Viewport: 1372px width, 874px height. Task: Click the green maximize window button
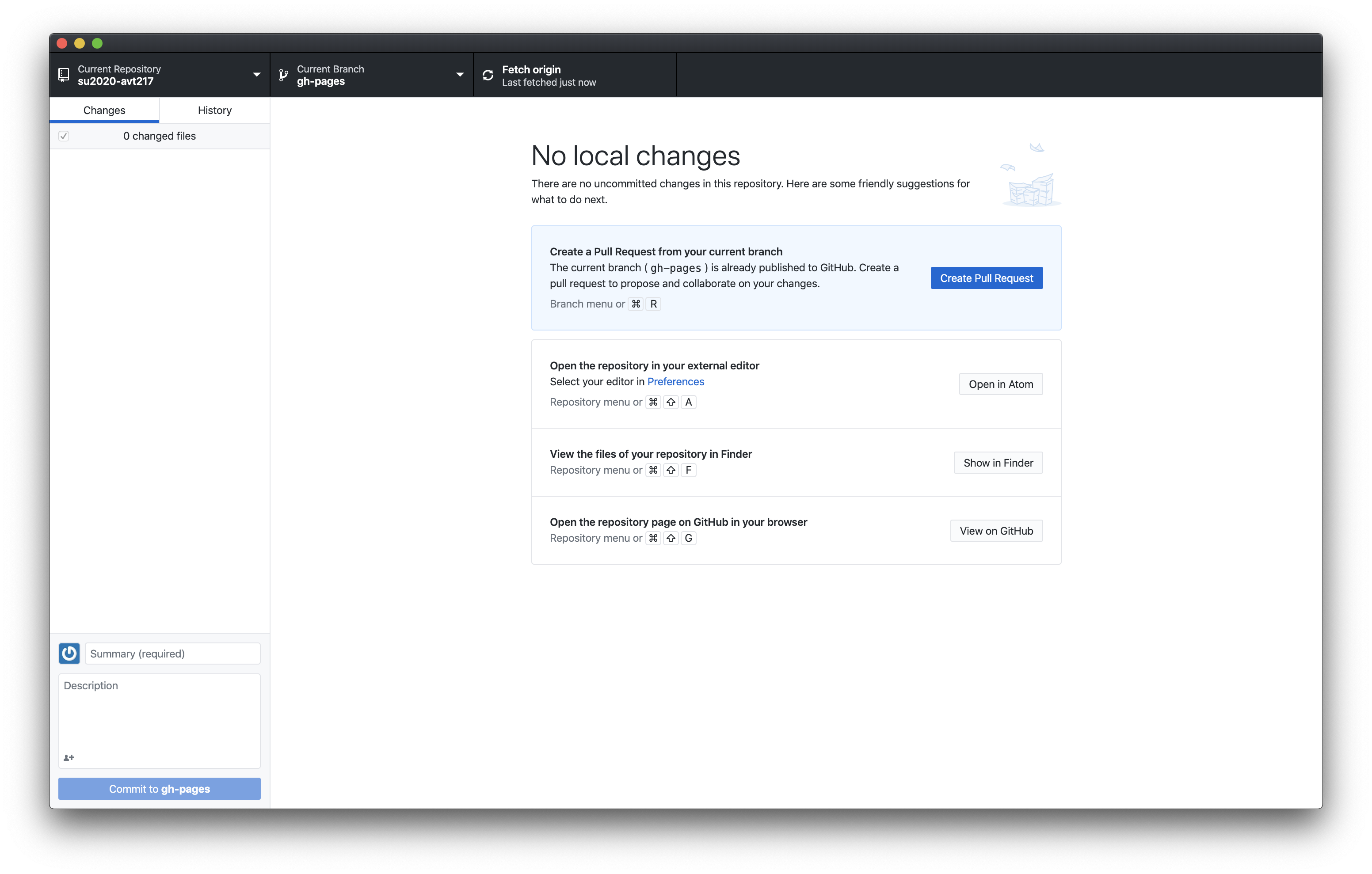(x=97, y=43)
